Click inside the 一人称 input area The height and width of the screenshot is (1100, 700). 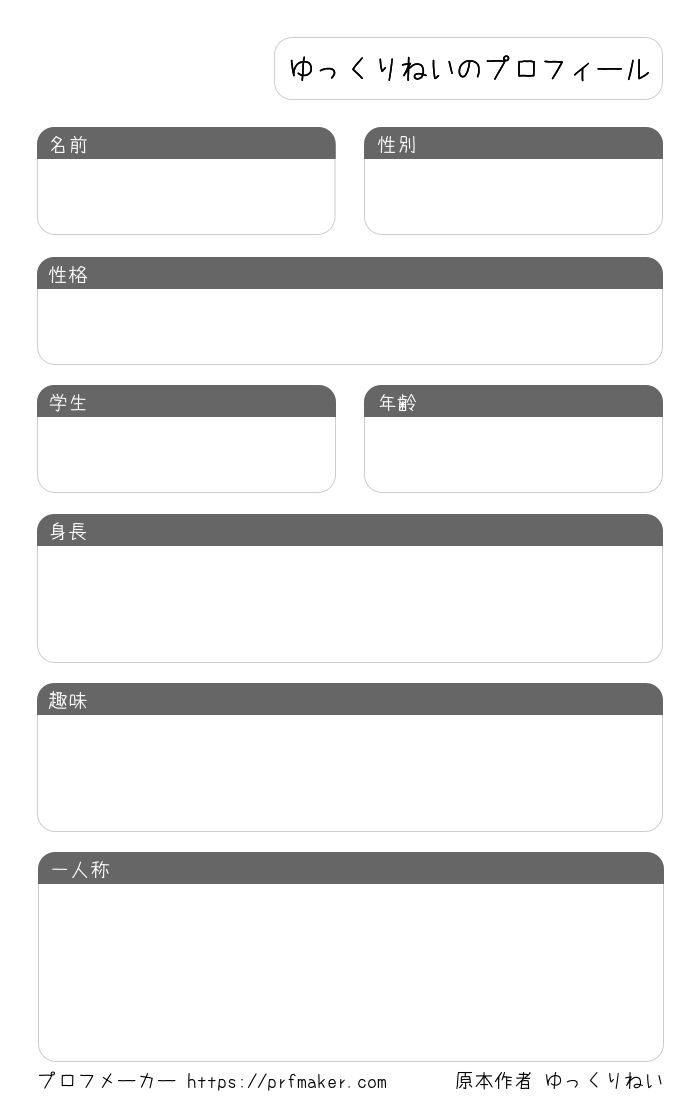click(351, 972)
